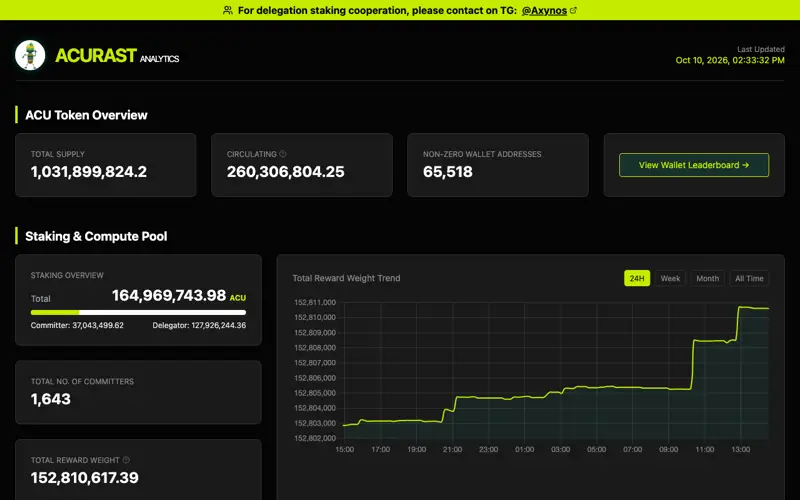The width and height of the screenshot is (800, 500).
Task: Click the 13:00 x-axis label
Action: [x=741, y=449]
